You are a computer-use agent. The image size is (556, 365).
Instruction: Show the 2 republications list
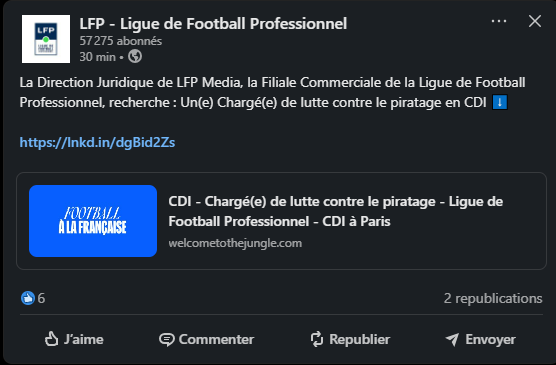point(493,298)
